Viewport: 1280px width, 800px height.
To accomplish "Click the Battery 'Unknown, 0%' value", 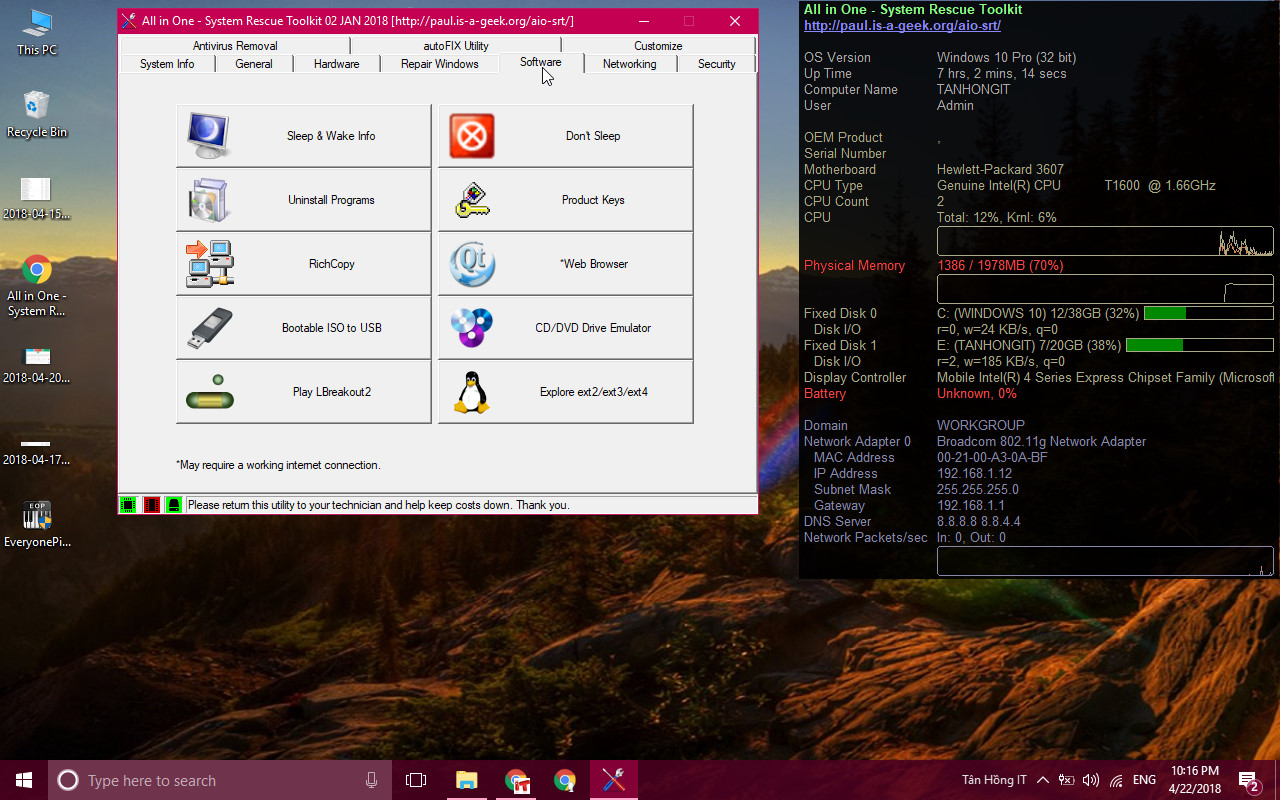I will (977, 394).
